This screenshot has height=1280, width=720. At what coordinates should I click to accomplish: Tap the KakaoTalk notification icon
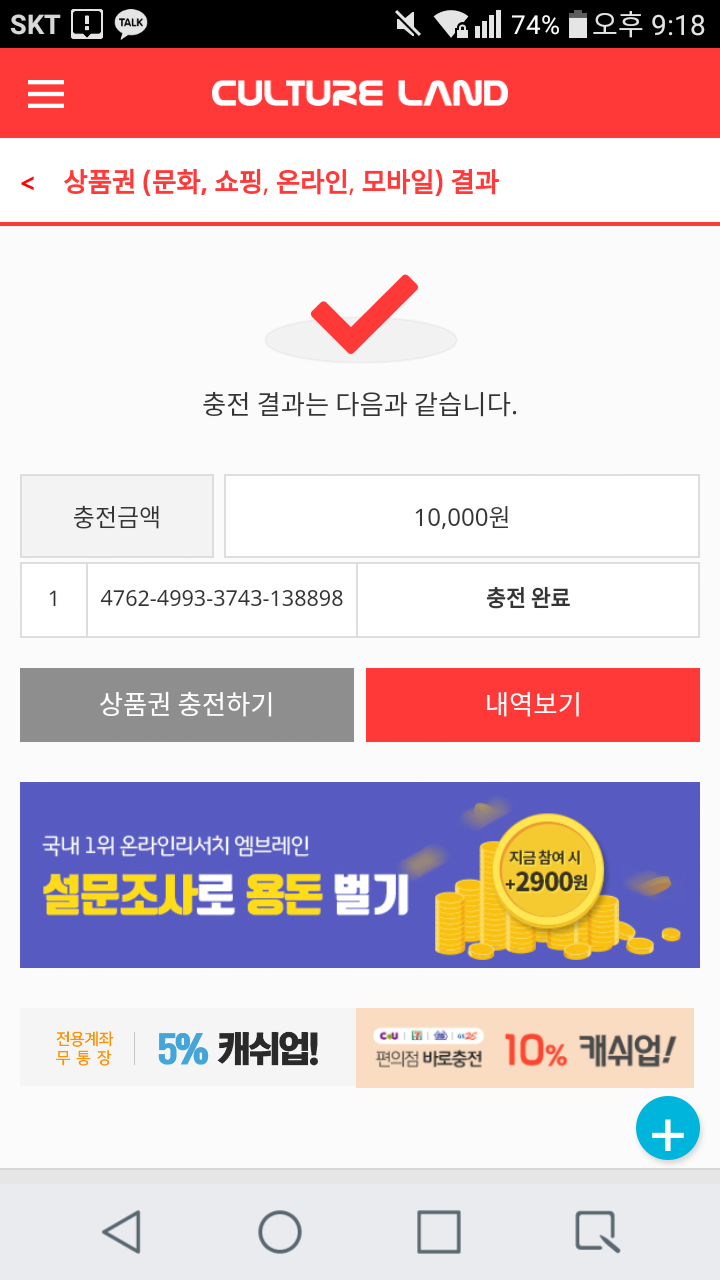pos(131,23)
